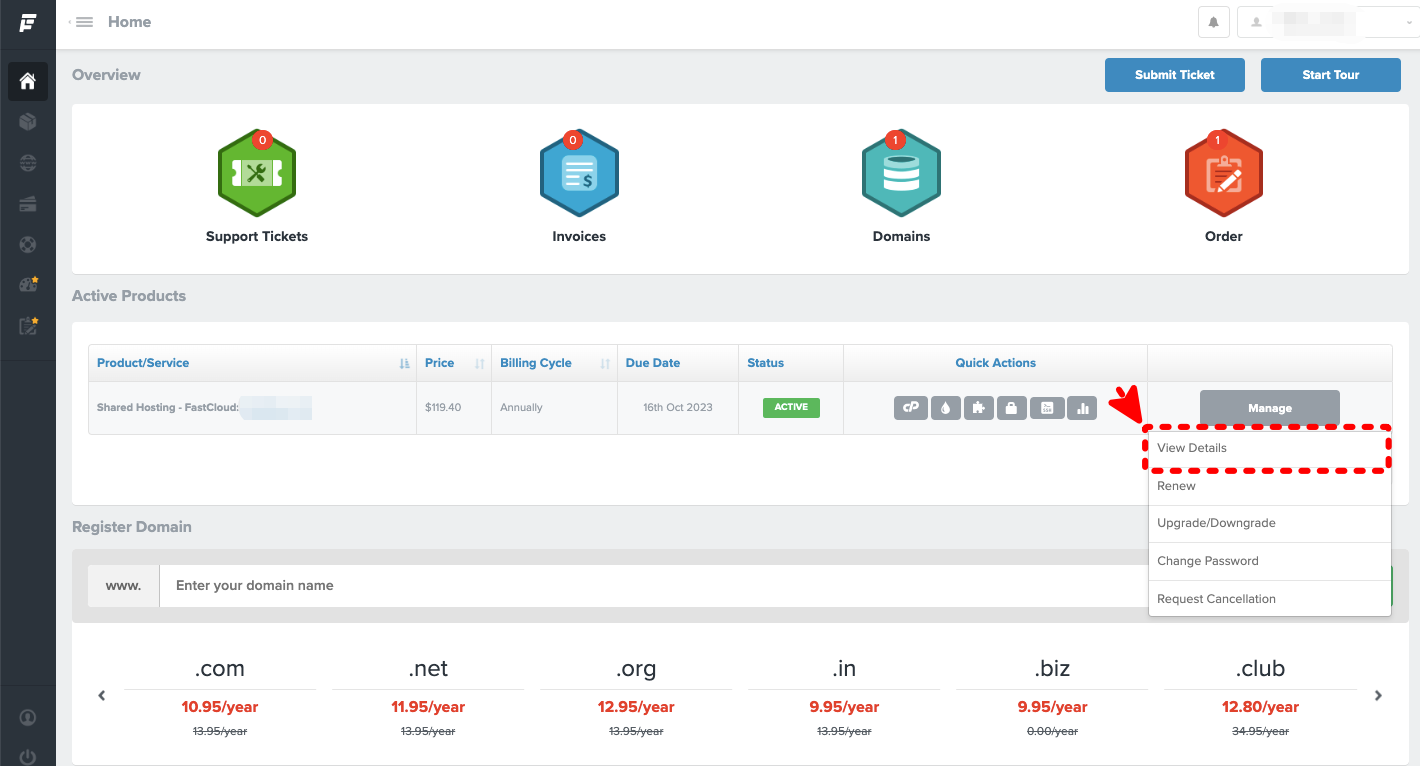Select View Details from Manage menu
This screenshot has width=1420, height=766.
pyautogui.click(x=1269, y=448)
